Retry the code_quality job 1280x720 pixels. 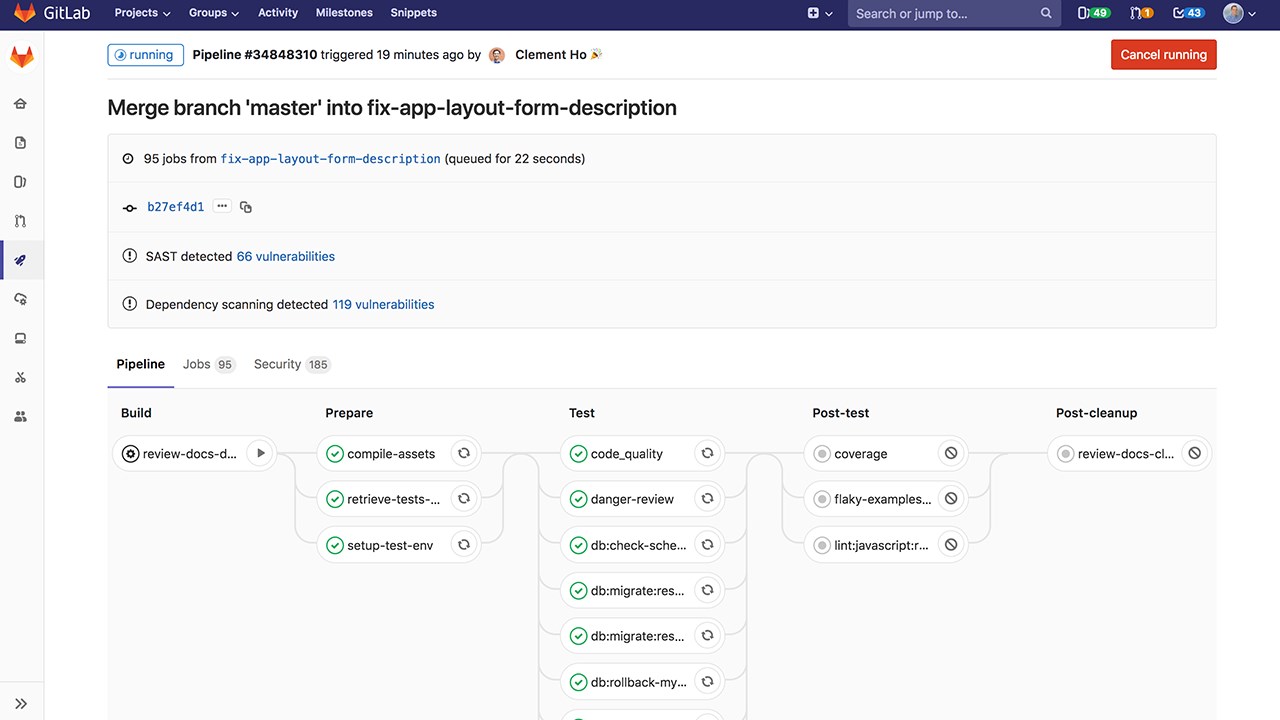coord(707,453)
